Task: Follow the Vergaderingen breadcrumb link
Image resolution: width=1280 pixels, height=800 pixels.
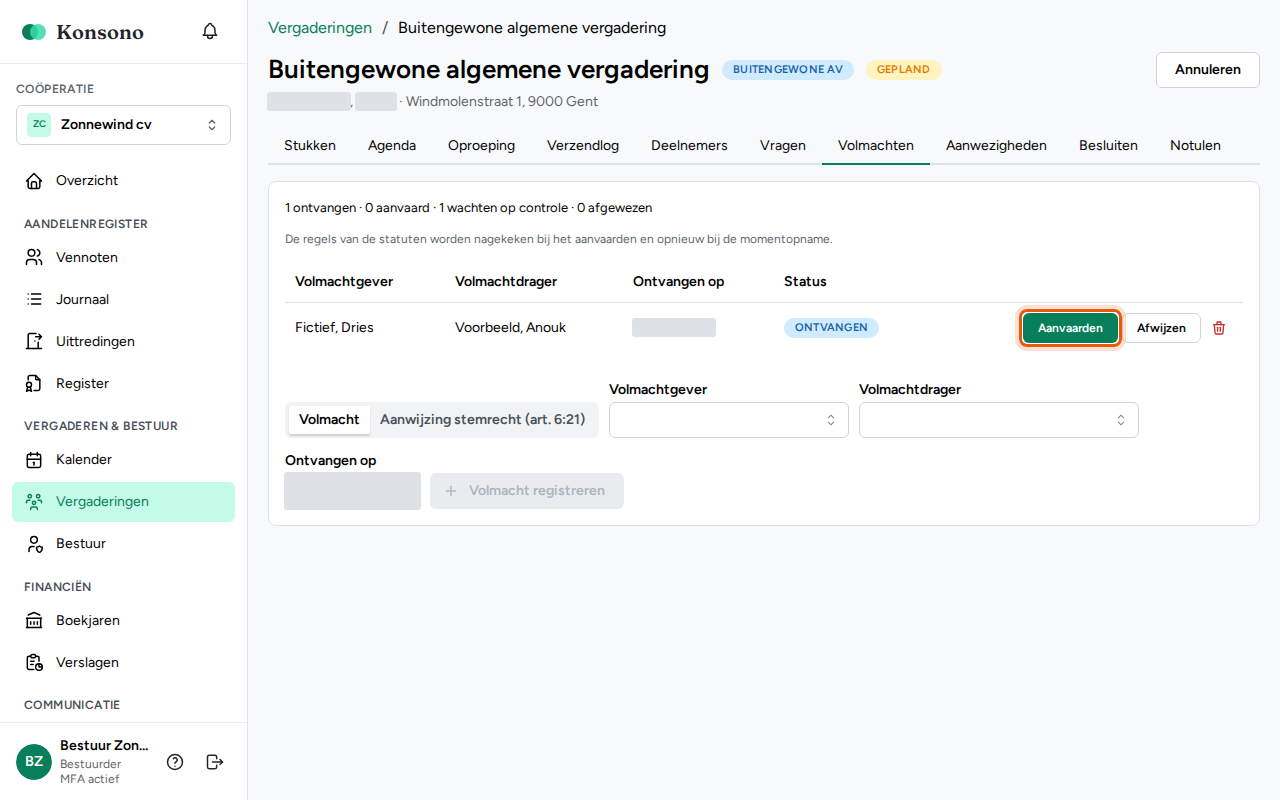Action: click(320, 28)
